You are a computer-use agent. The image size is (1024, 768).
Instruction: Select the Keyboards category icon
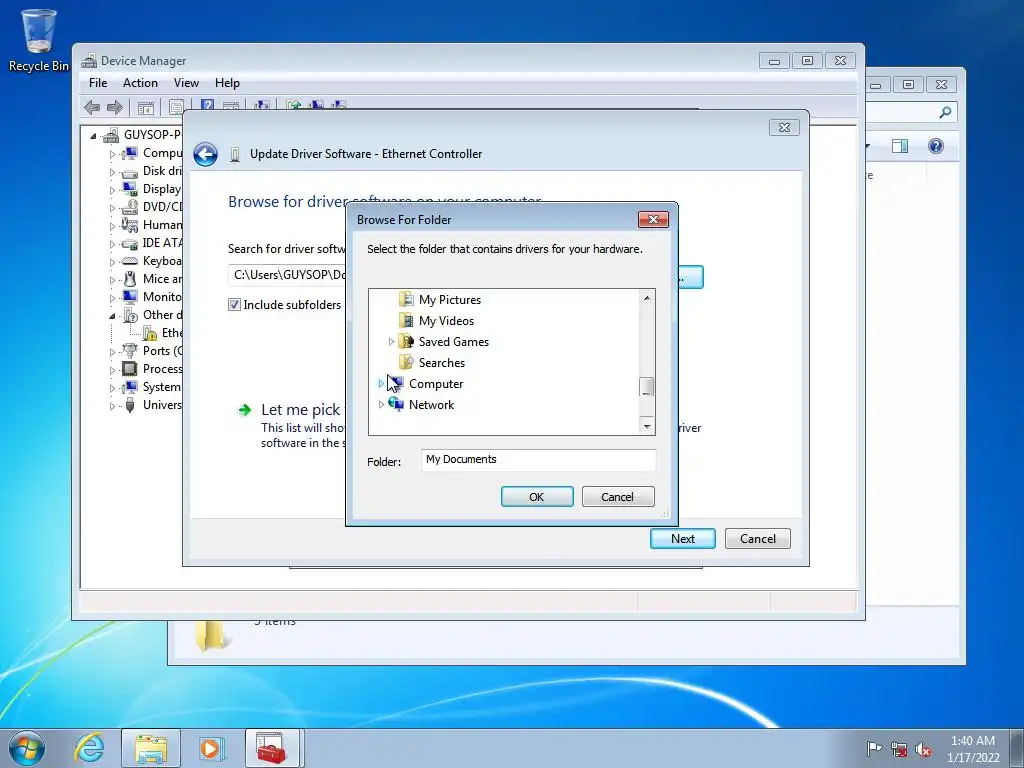click(130, 261)
